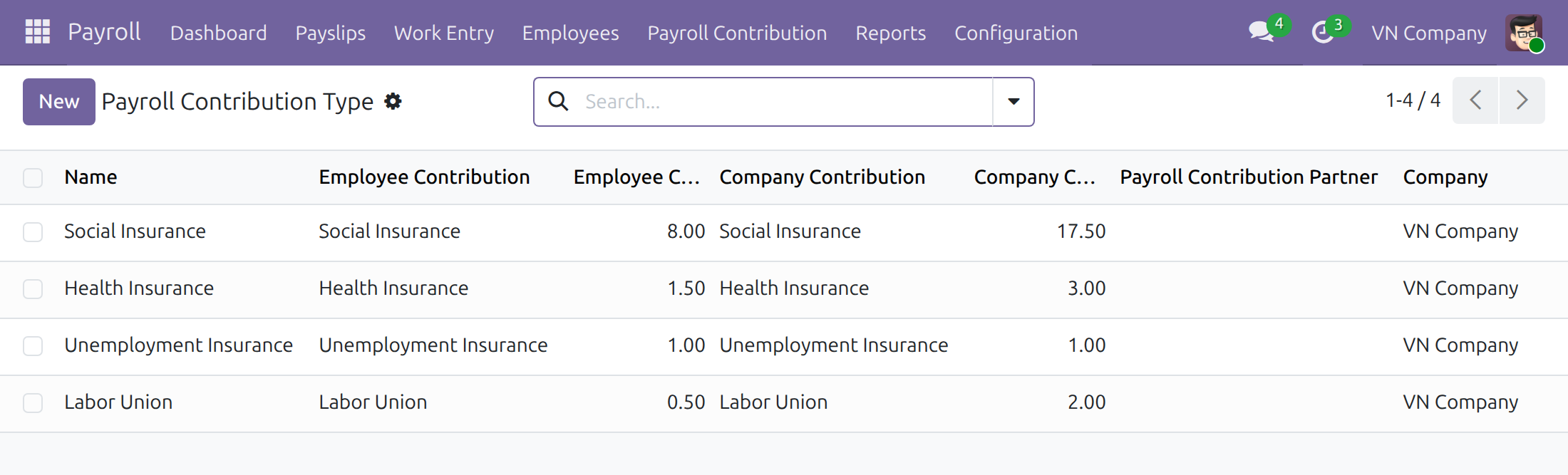1568x475 pixels.
Task: Click VN Company in Labor Union row
Action: (x=1460, y=402)
